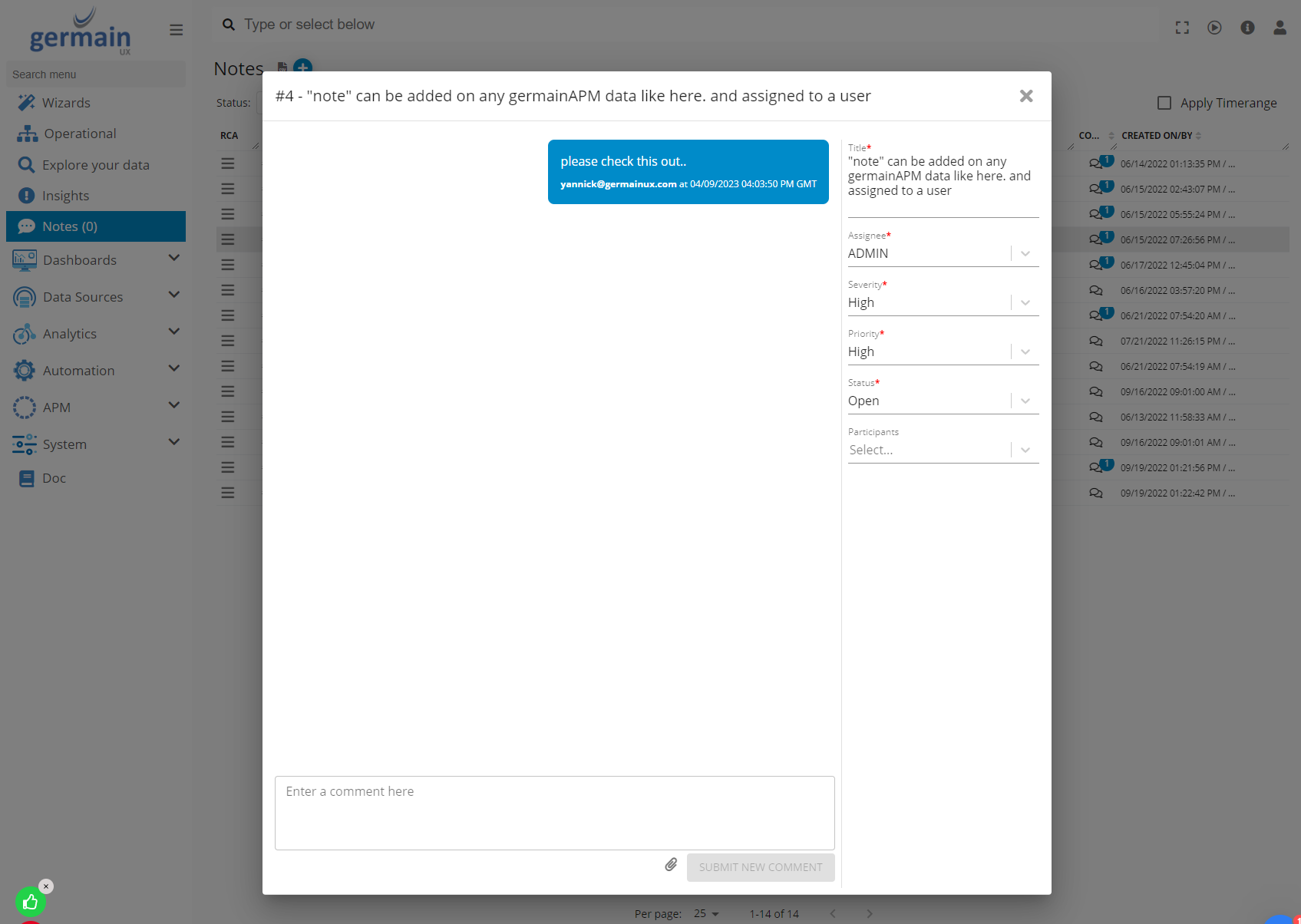The image size is (1301, 924).
Task: Click the comment text field
Action: click(x=554, y=812)
